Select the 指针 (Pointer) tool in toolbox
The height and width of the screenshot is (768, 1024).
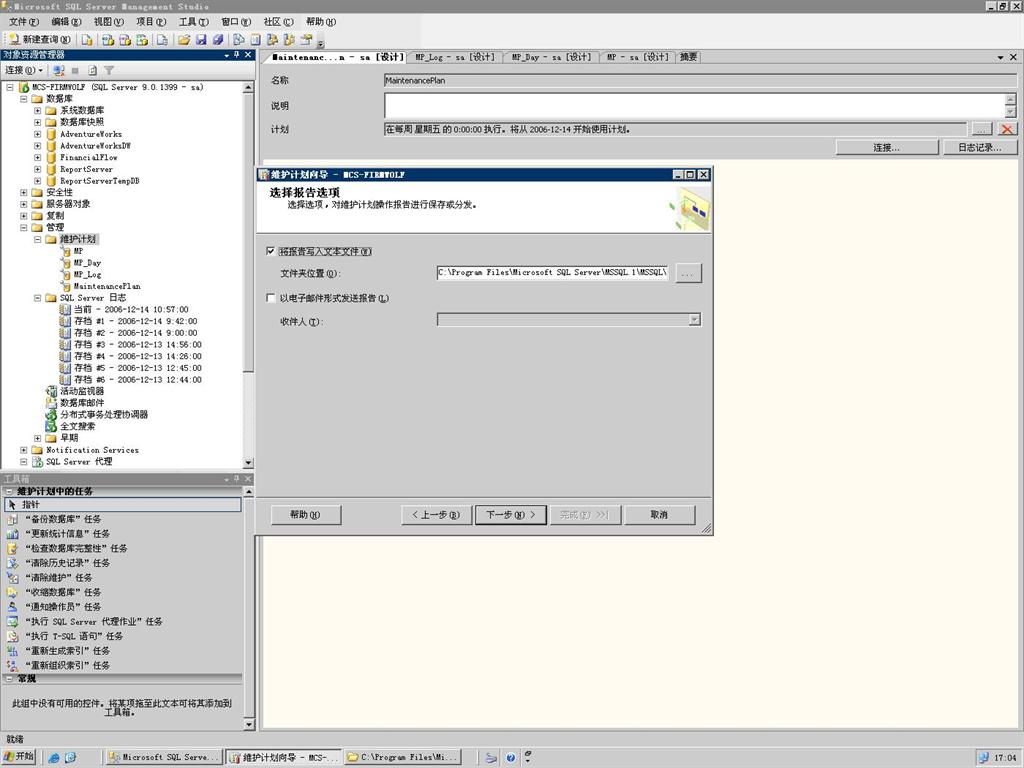click(x=123, y=505)
